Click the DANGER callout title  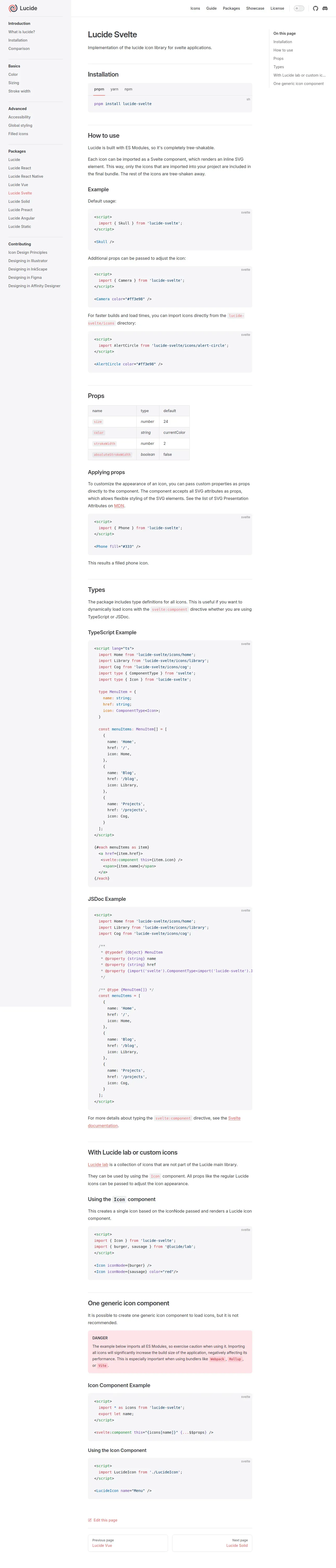(100, 1338)
